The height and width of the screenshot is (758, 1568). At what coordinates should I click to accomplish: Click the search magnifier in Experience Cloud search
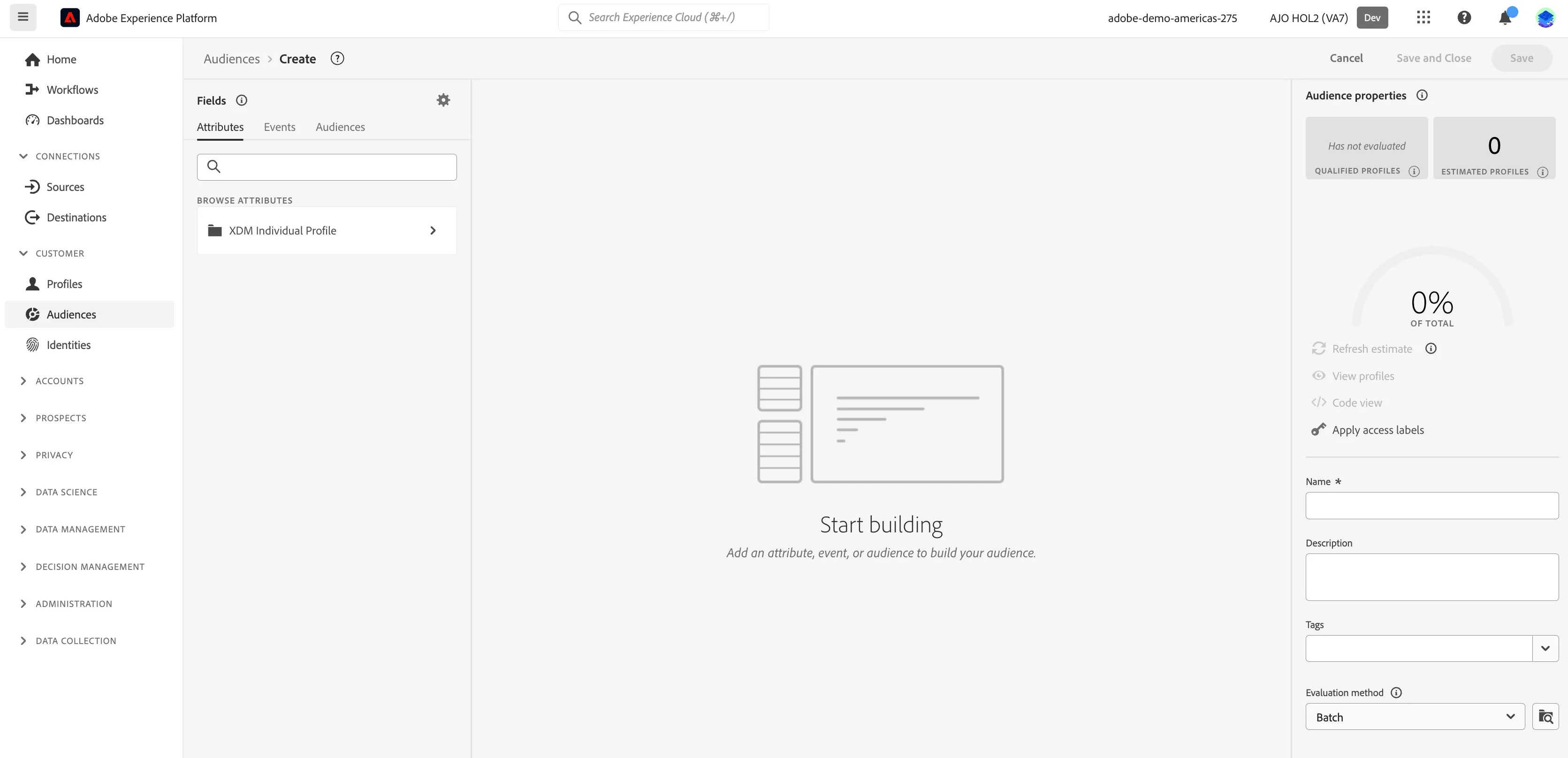(x=575, y=18)
